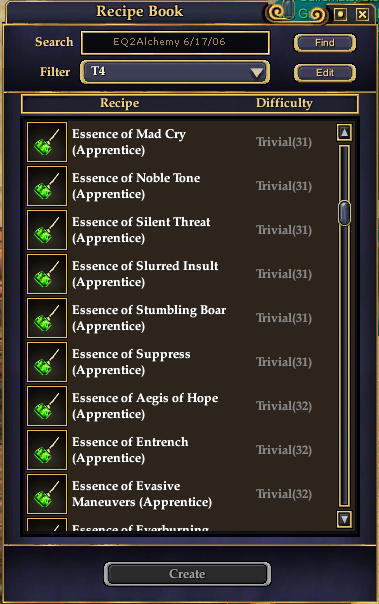Select the Essence of Suppress recipe icon
Image resolution: width=379 pixels, height=604 pixels.
point(47,361)
